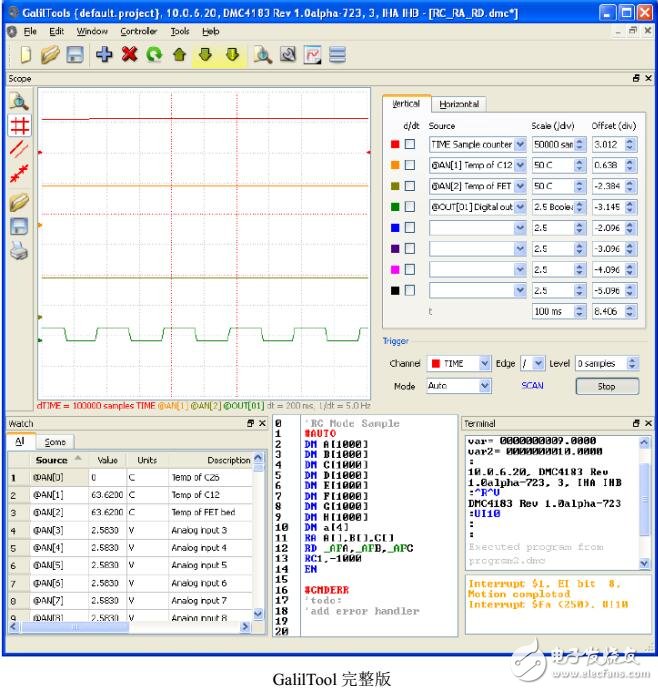The image size is (658, 690).
Task: Click the magnifier search icon in main toolbar
Action: [x=262, y=55]
